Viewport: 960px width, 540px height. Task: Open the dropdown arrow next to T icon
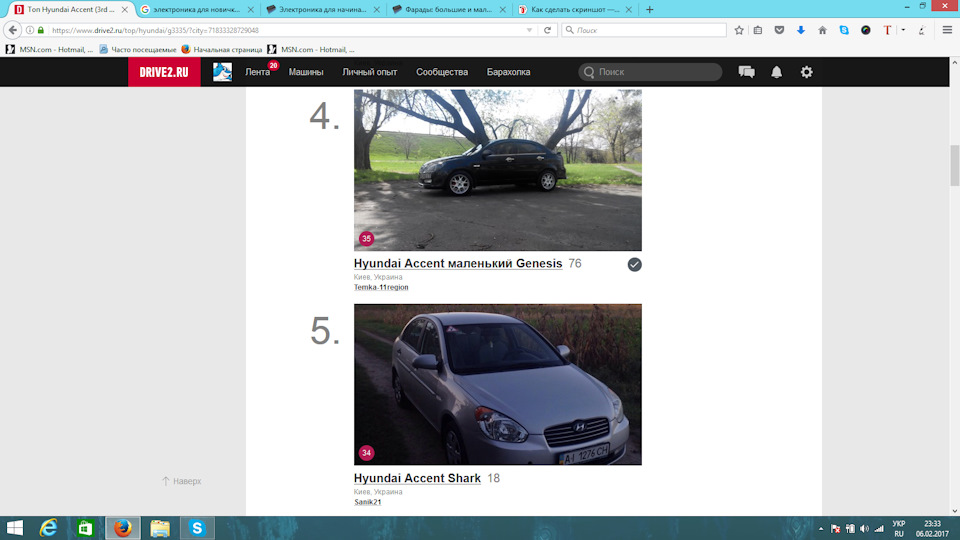click(903, 30)
